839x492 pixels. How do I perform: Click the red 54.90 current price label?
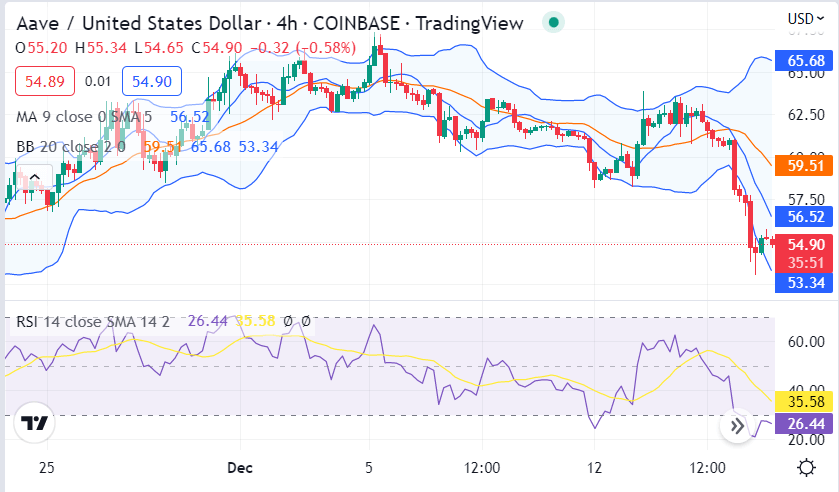coord(804,245)
